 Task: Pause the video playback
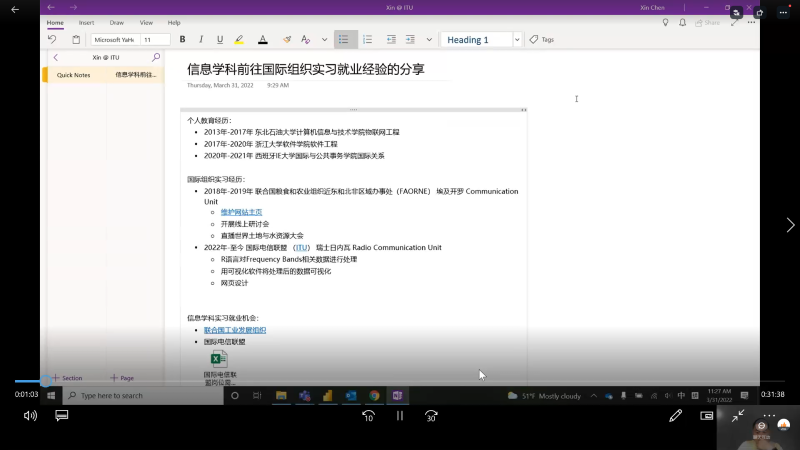point(400,416)
